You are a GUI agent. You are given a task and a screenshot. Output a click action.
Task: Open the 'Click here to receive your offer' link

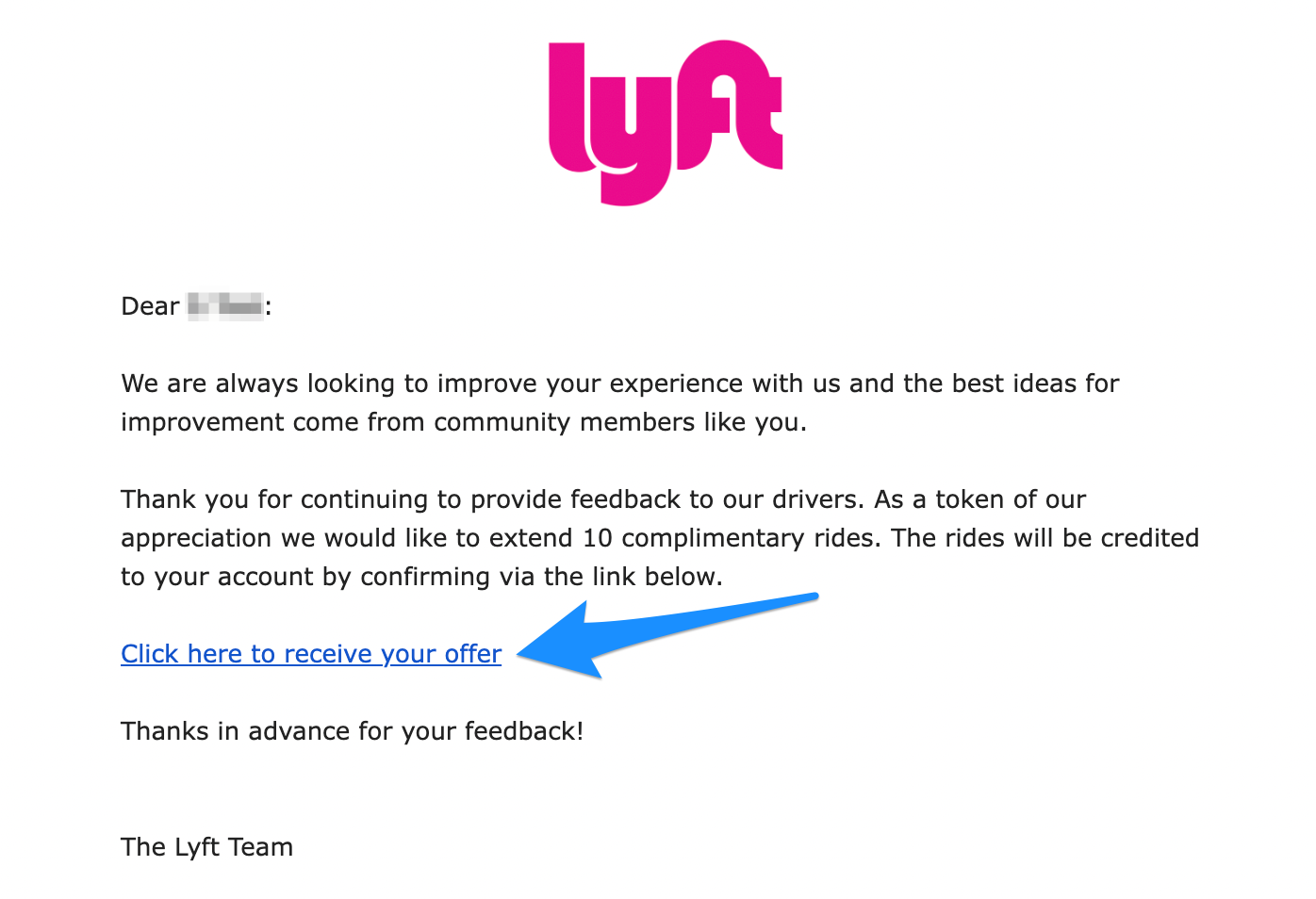pos(311,654)
